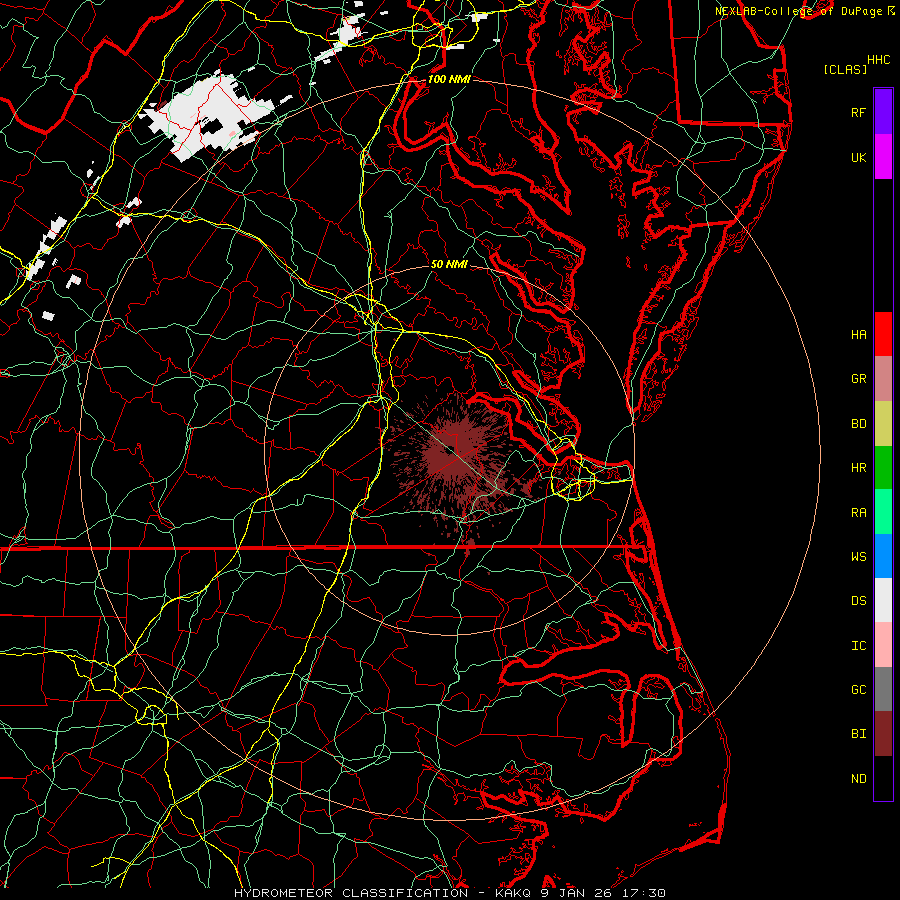This screenshot has width=900, height=900.
Task: Click the DS white legend swatch
Action: click(883, 600)
